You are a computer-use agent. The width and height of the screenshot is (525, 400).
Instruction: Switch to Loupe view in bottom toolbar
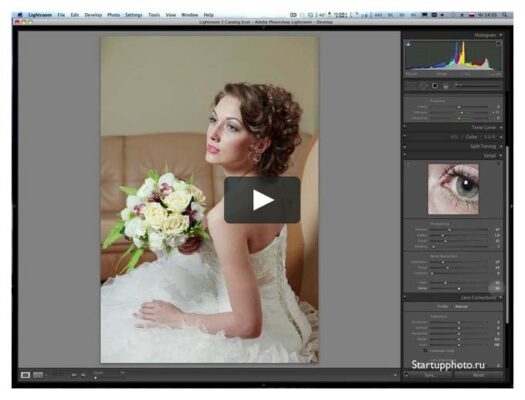pyautogui.click(x=25, y=375)
